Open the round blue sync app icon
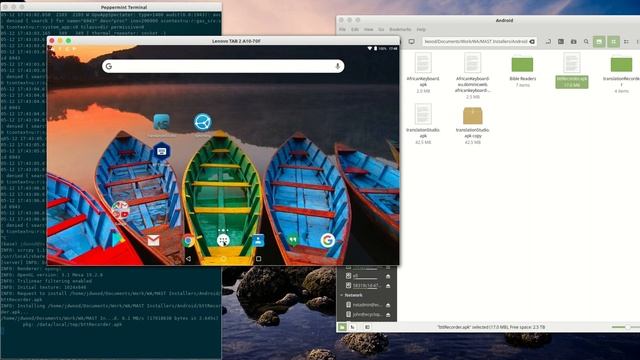Viewport: 640px width, 360px height. [x=202, y=122]
